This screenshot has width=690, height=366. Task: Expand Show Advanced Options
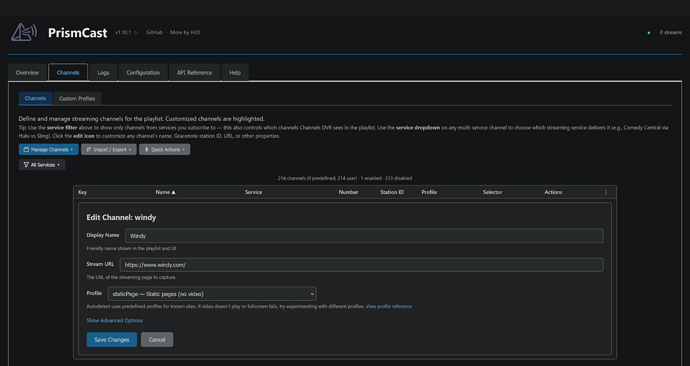pyautogui.click(x=114, y=321)
